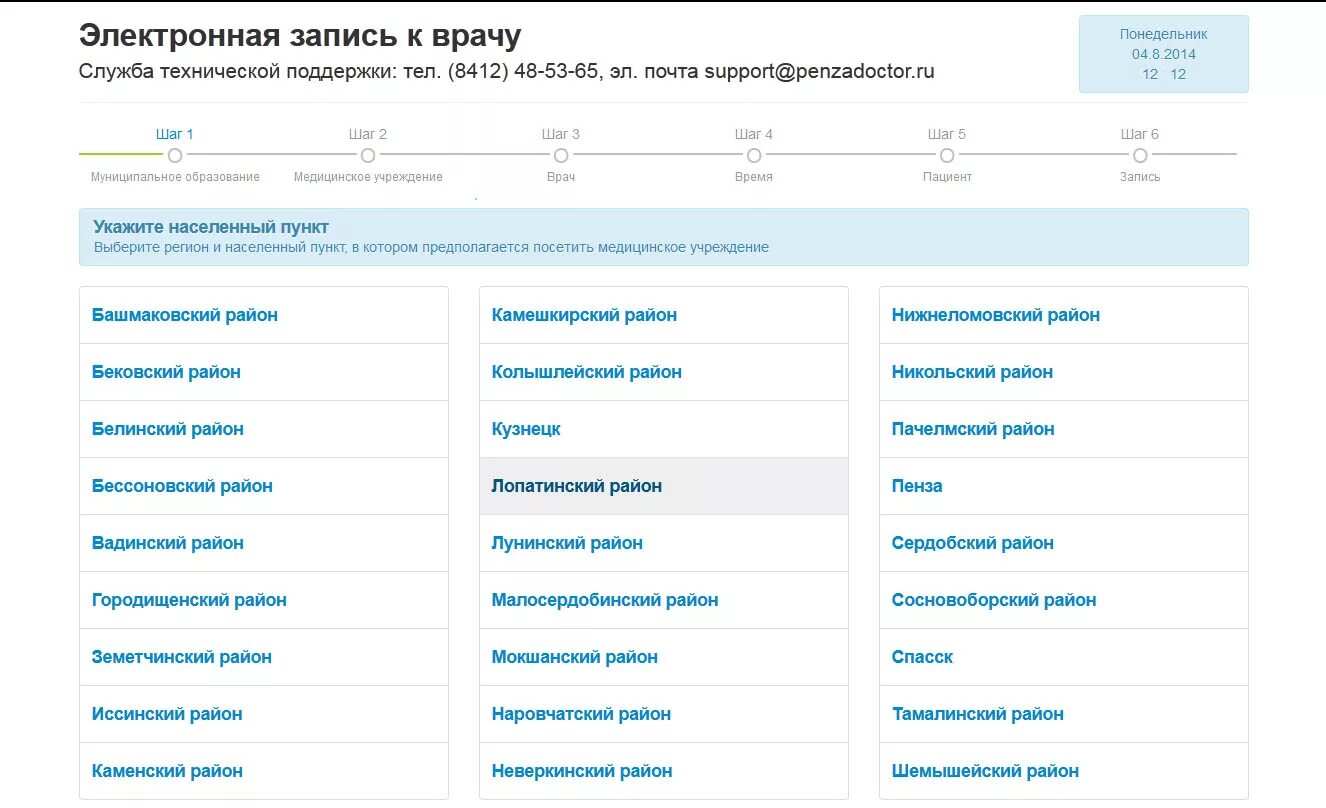The width and height of the screenshot is (1326, 808).
Task: Click Шаг 1 step circle
Action: pos(175,155)
